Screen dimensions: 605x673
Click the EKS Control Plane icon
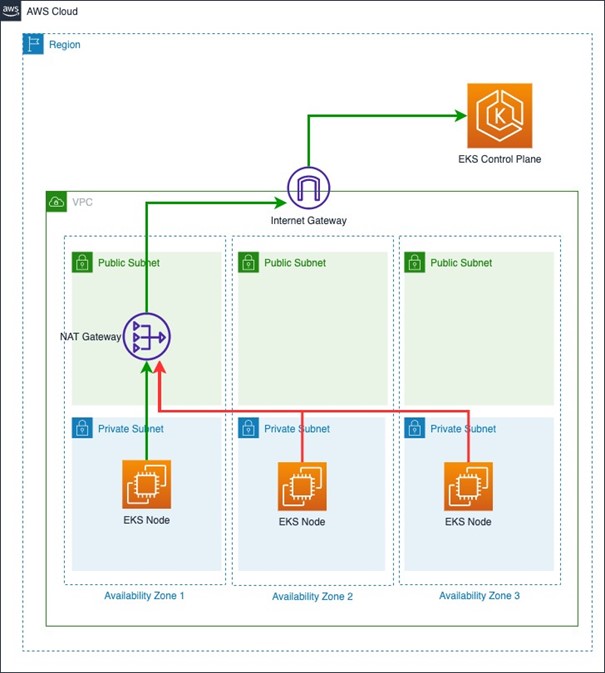(499, 115)
